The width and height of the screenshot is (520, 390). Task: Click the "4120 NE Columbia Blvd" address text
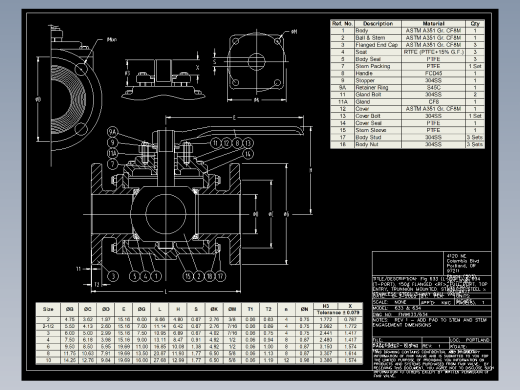pos(463,258)
